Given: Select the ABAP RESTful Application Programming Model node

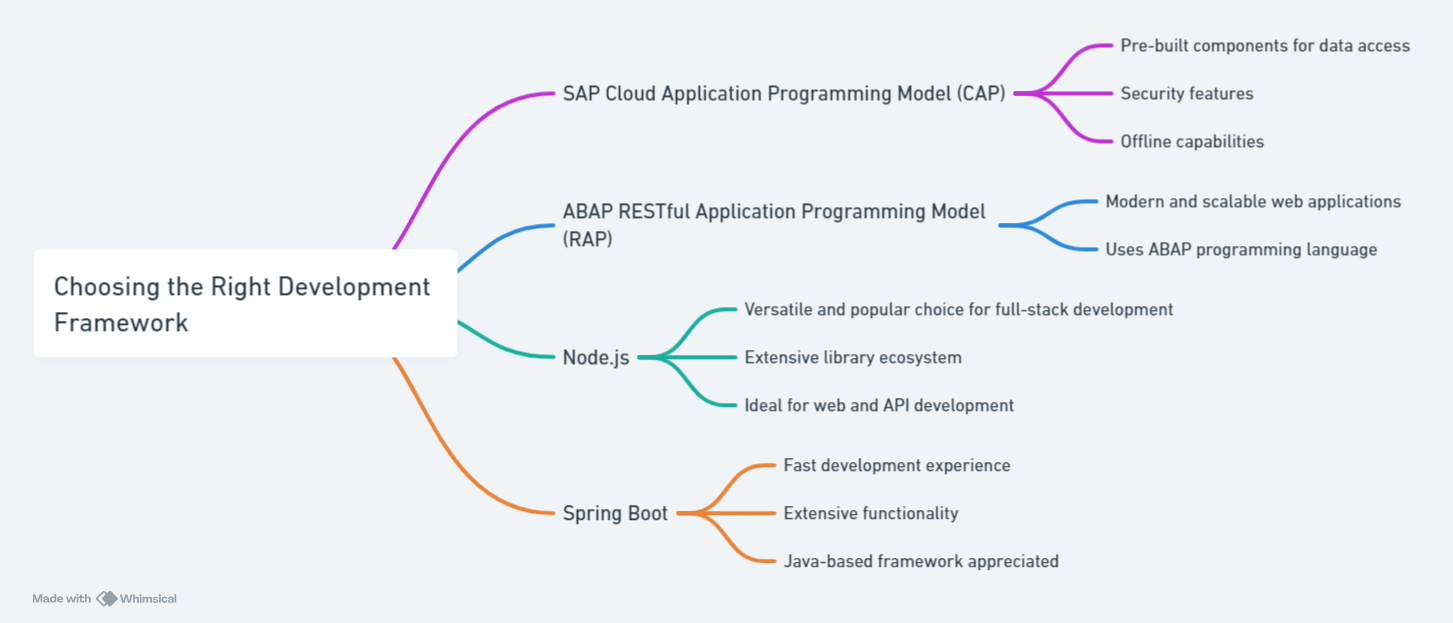Looking at the screenshot, I should (773, 224).
